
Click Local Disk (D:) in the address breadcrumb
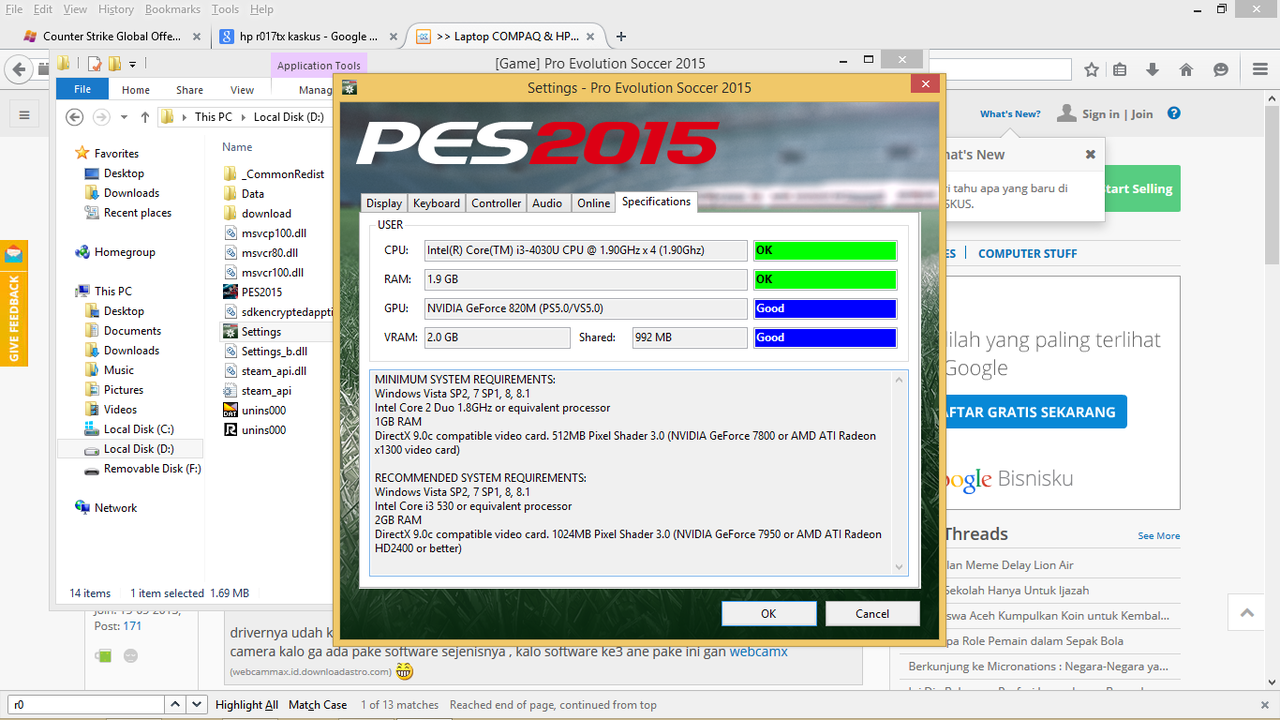[289, 117]
